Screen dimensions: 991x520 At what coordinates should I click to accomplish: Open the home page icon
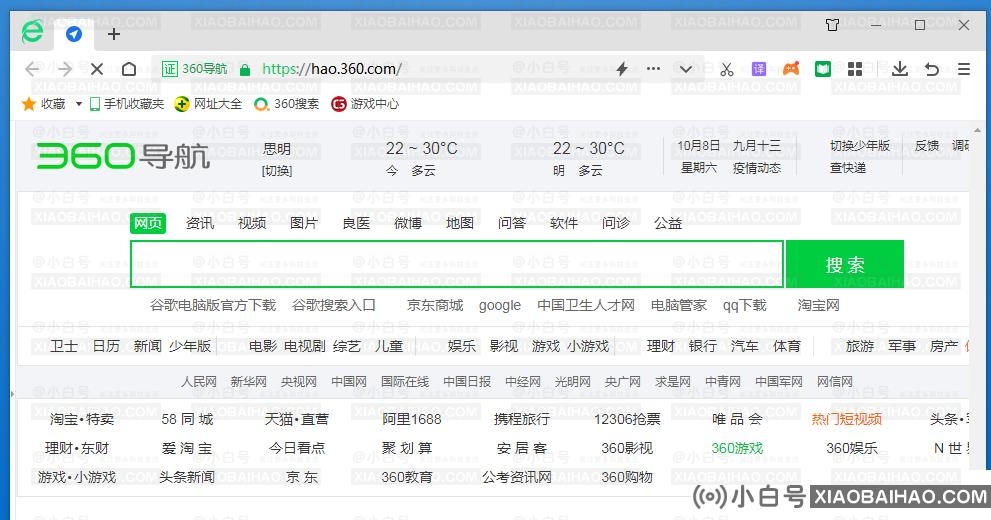[x=129, y=69]
